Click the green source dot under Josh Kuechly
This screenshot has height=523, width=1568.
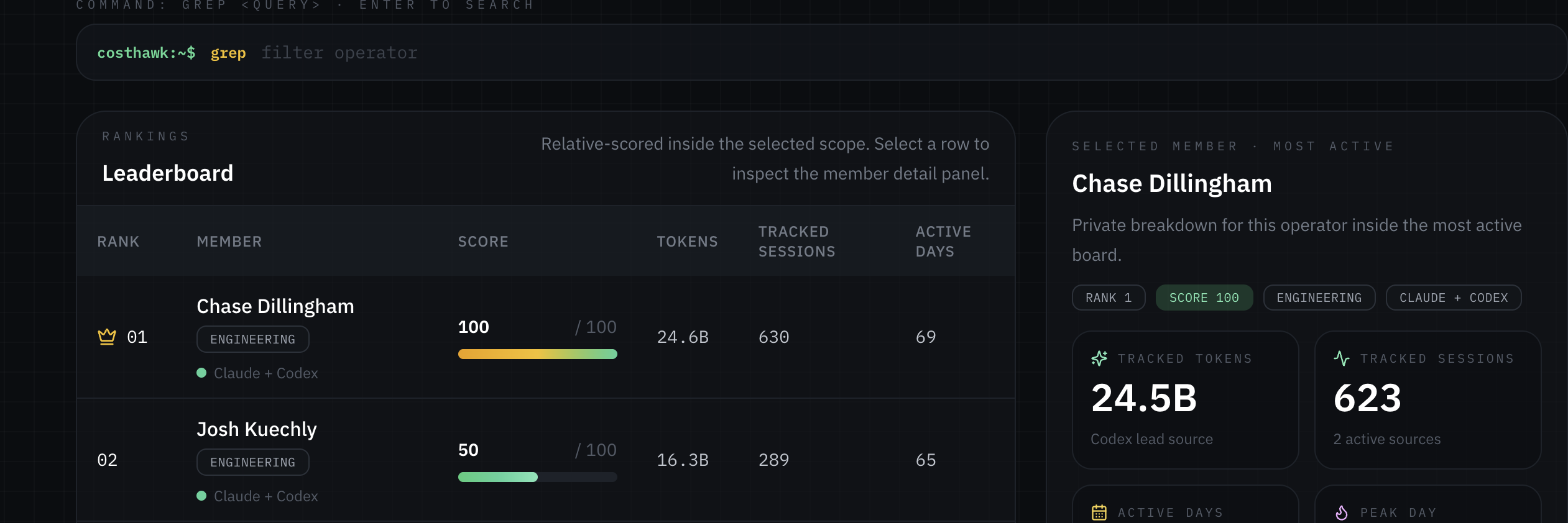tap(202, 496)
